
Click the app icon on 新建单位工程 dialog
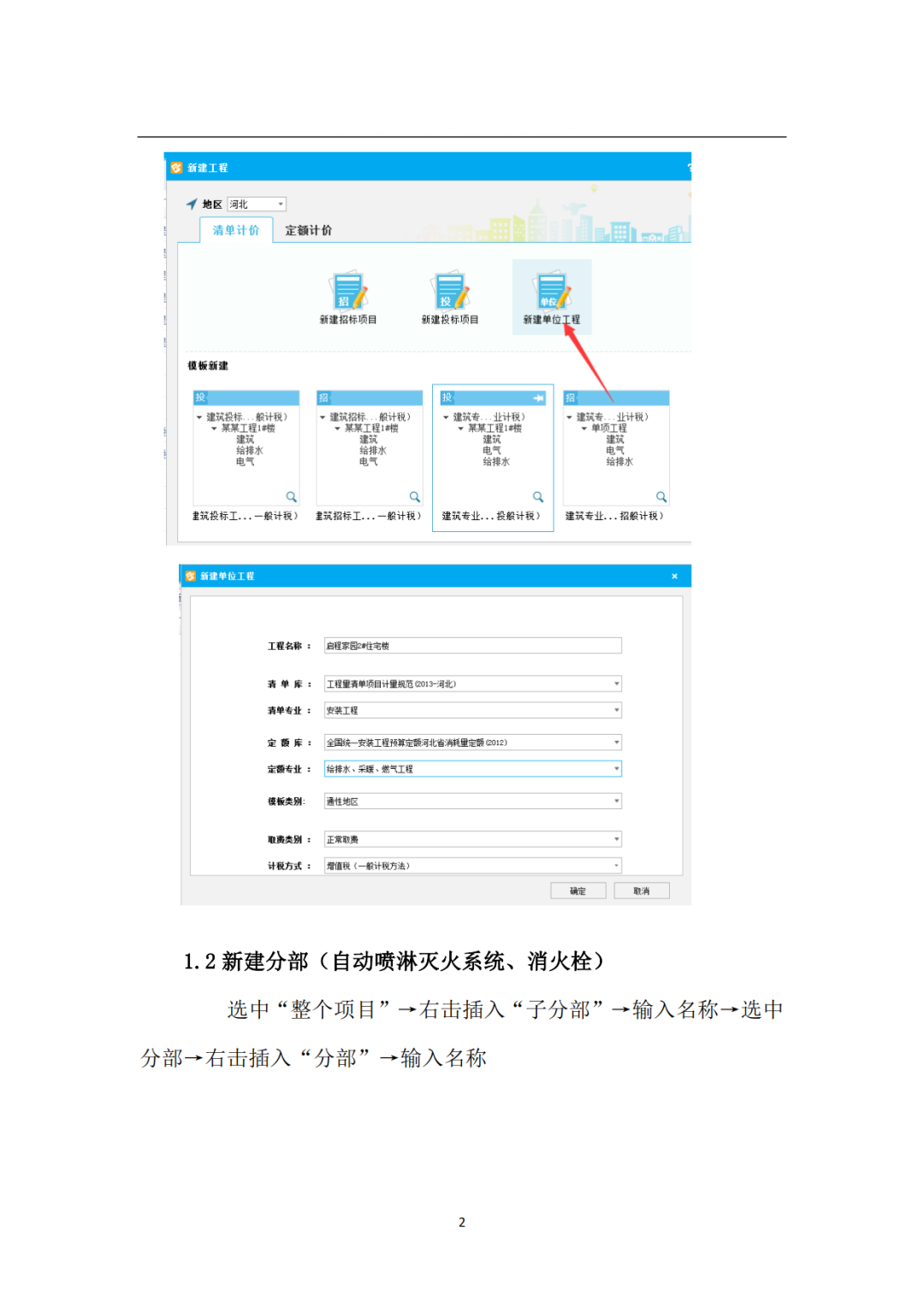coord(189,575)
